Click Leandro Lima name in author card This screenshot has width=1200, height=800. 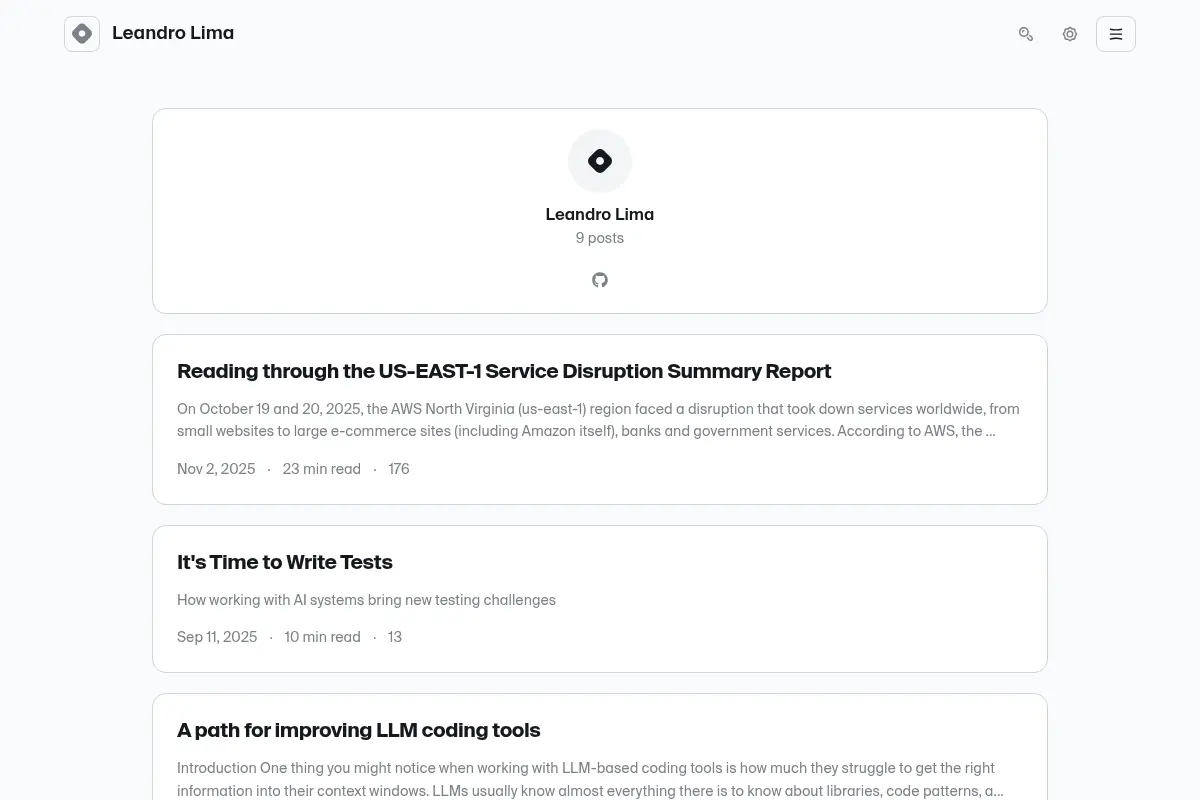tap(600, 214)
